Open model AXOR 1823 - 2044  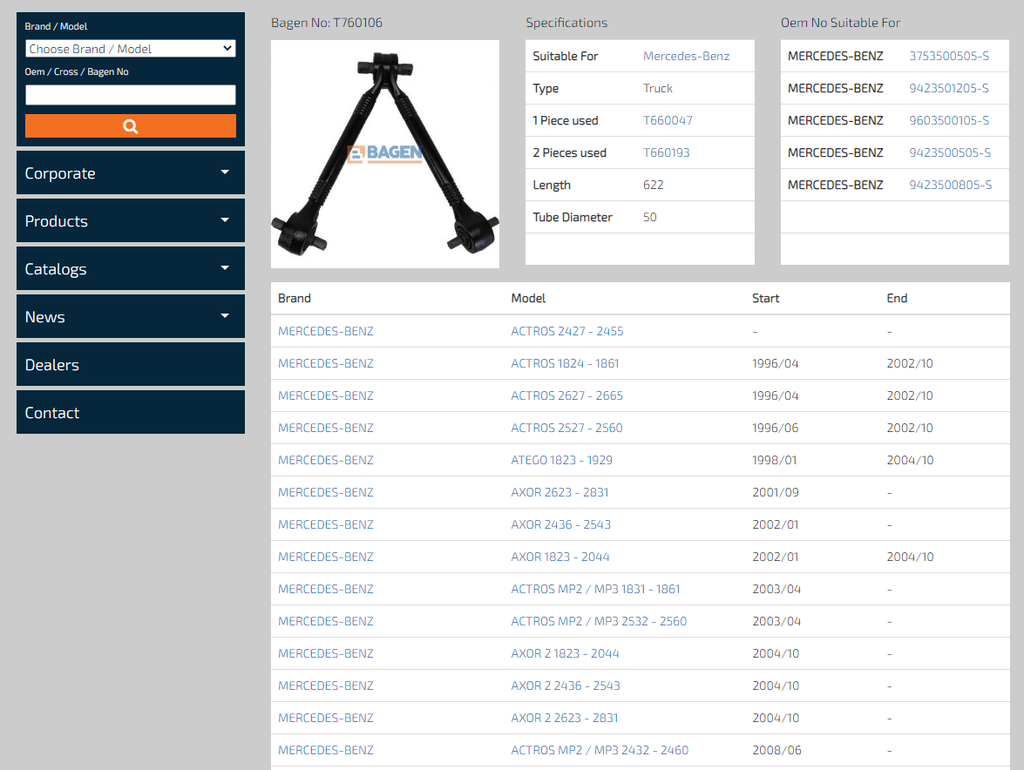coord(560,556)
